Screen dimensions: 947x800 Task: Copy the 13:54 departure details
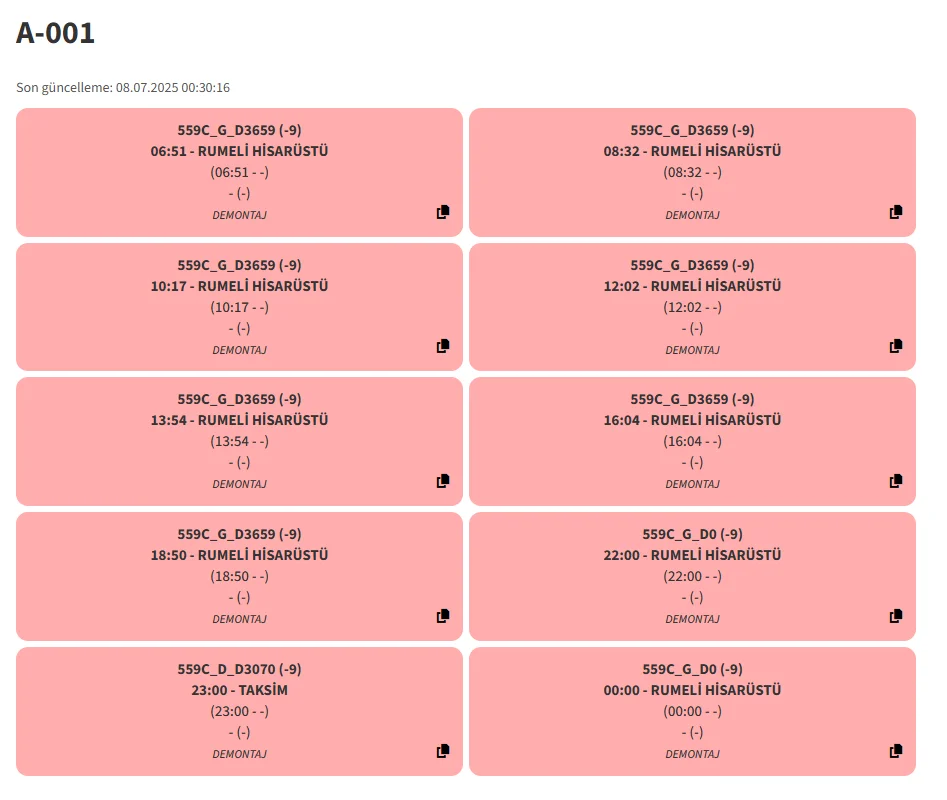pos(443,481)
